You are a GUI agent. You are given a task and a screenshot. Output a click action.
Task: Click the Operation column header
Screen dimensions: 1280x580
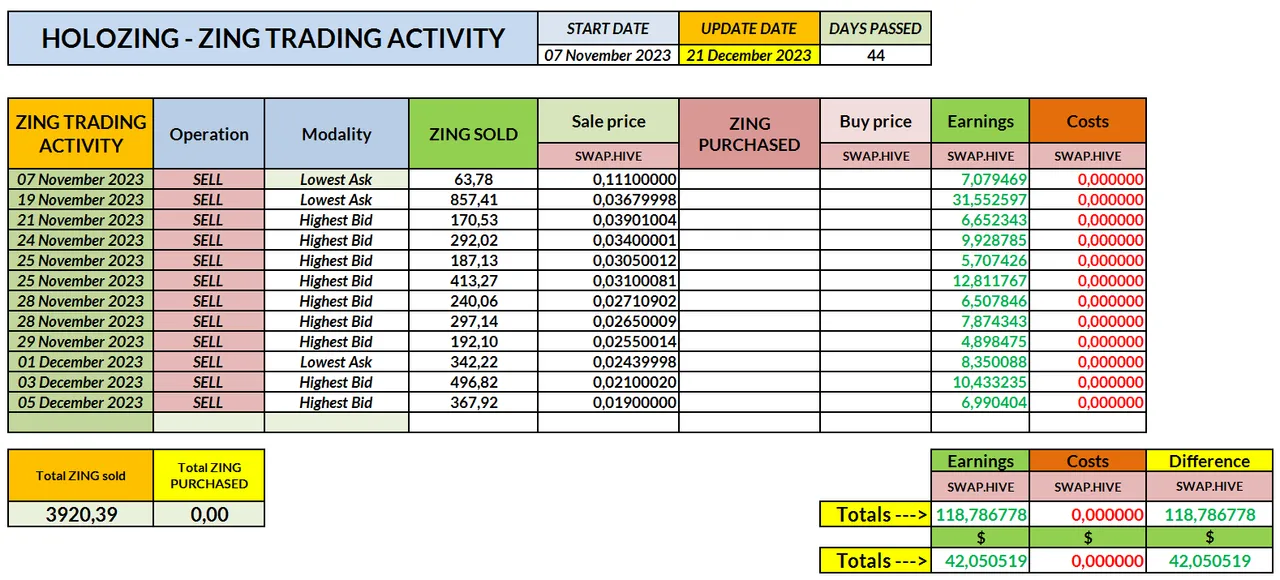(x=209, y=133)
